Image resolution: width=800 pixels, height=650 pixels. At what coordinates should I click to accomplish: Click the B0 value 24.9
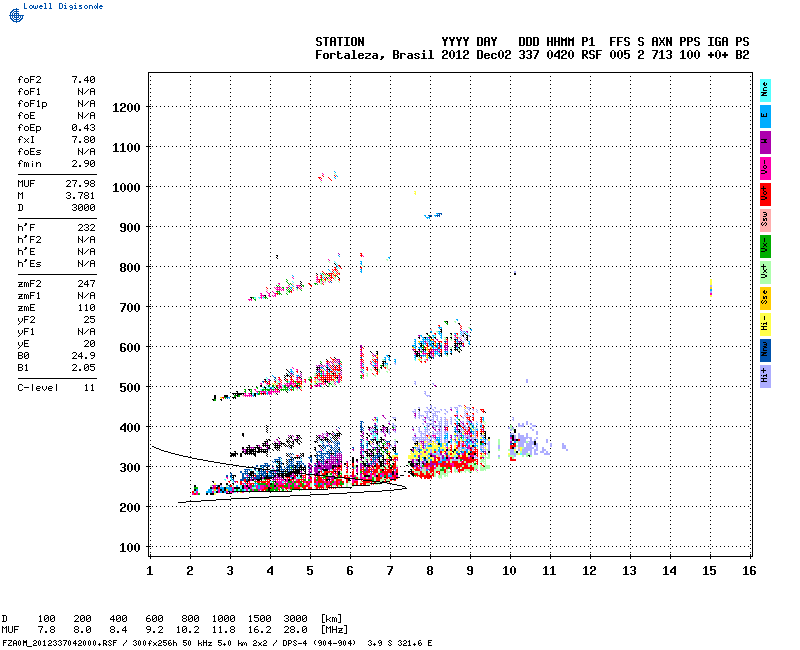point(83,356)
